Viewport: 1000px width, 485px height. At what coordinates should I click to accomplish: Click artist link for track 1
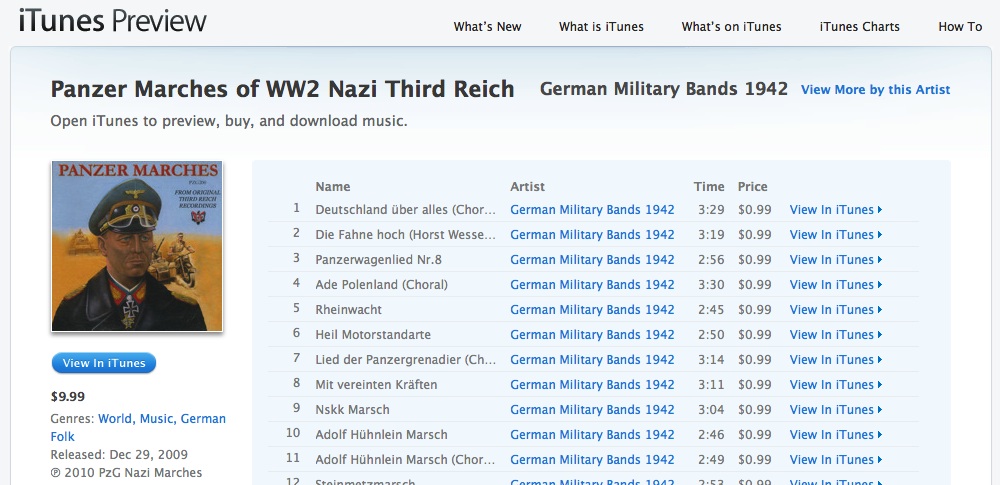[x=592, y=210]
